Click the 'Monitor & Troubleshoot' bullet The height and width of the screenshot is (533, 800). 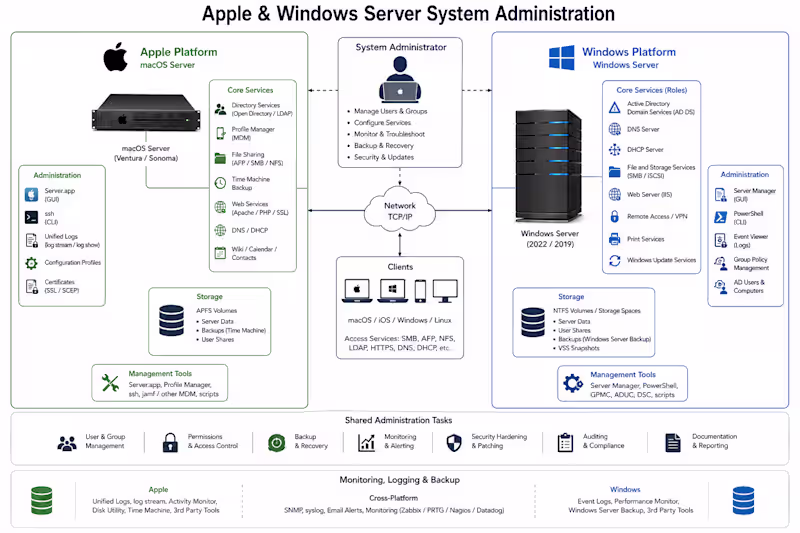(389, 134)
